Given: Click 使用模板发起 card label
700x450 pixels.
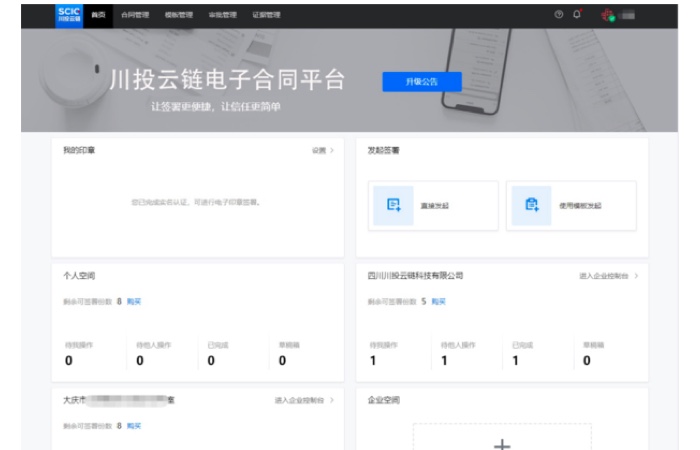Looking at the screenshot, I should [580, 206].
